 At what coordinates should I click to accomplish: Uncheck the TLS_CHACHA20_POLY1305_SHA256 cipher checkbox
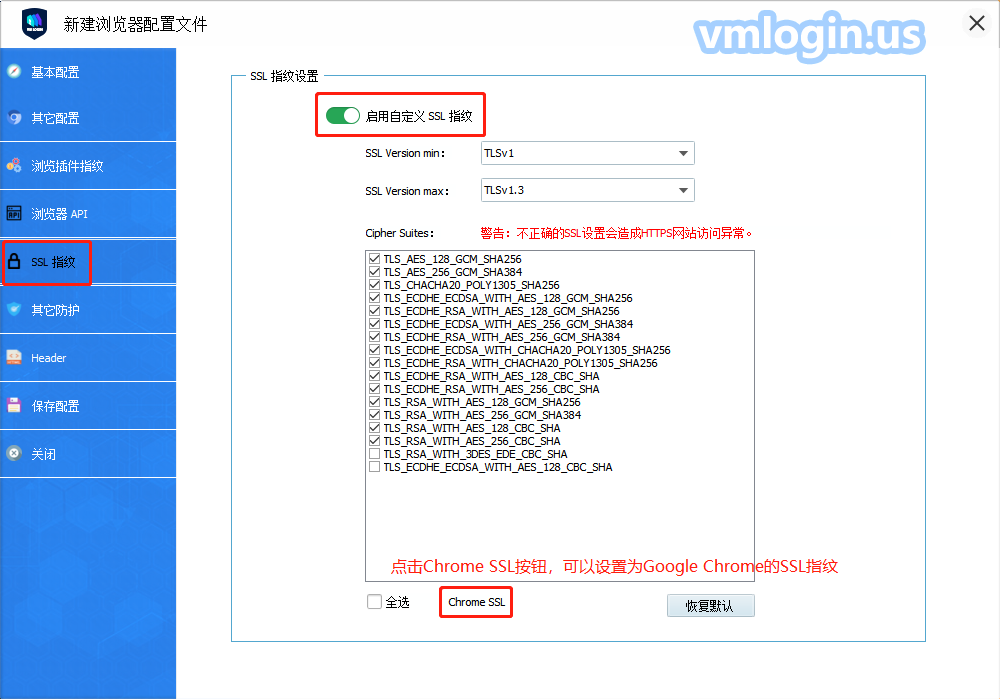pos(375,285)
